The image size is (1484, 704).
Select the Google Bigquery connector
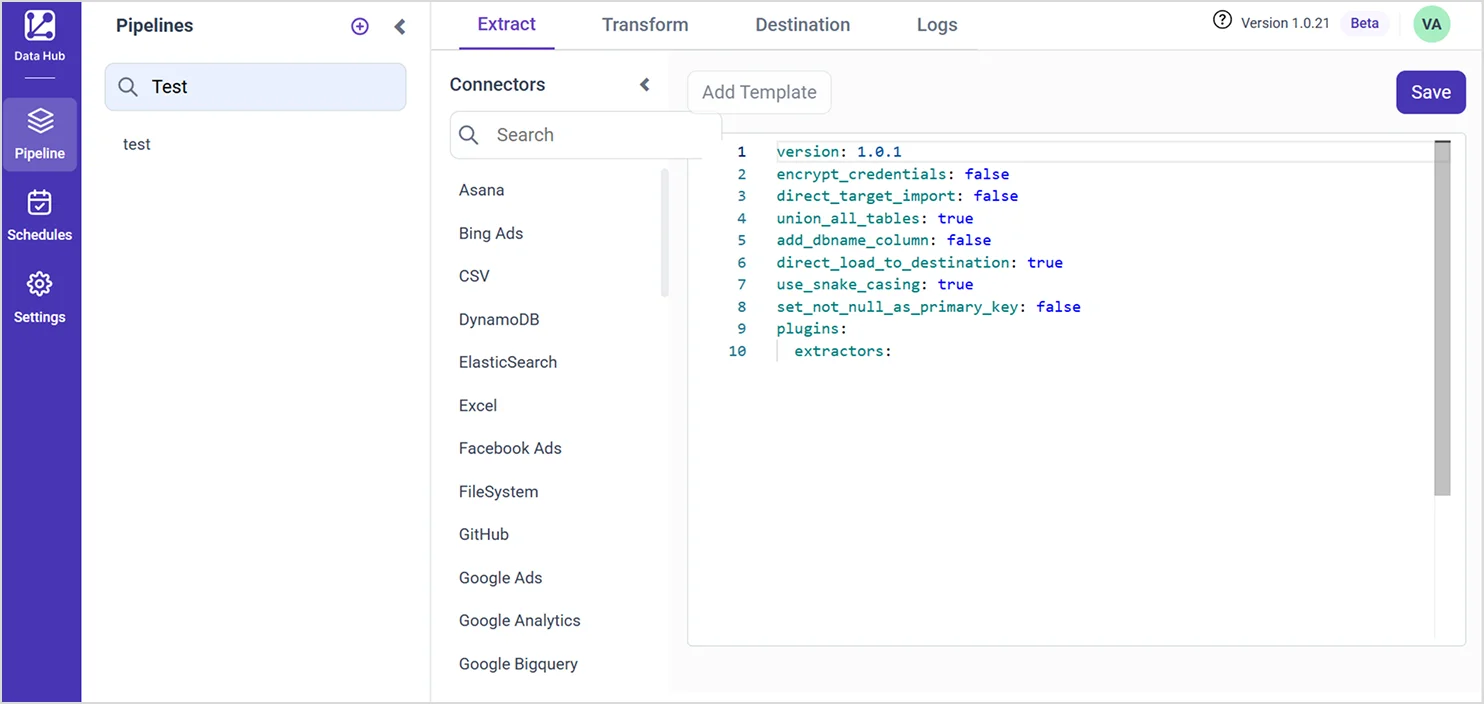click(518, 664)
